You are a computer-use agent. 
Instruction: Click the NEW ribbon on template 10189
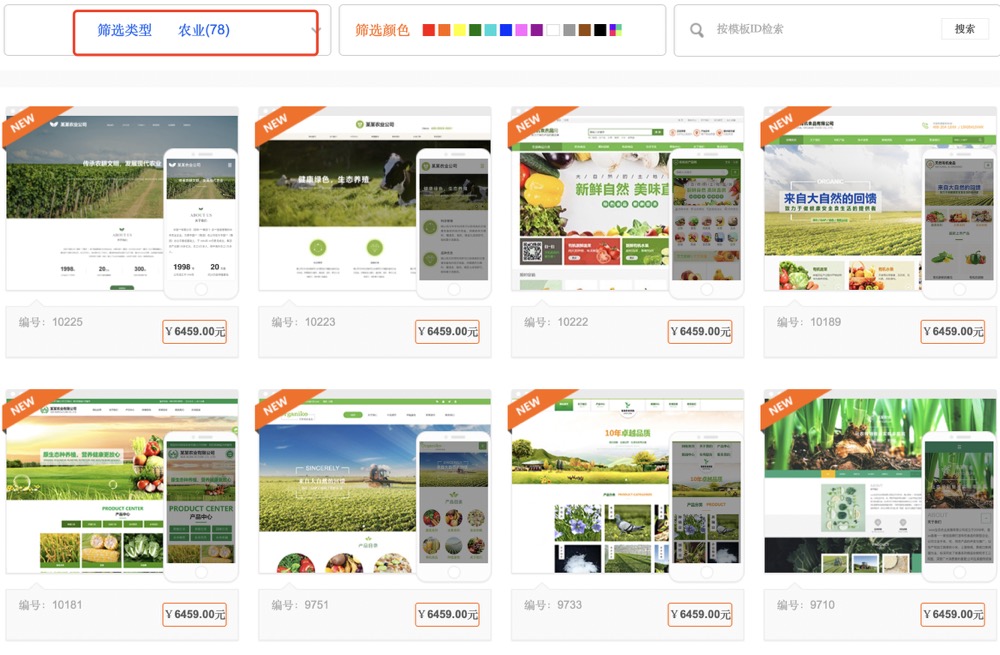point(781,122)
